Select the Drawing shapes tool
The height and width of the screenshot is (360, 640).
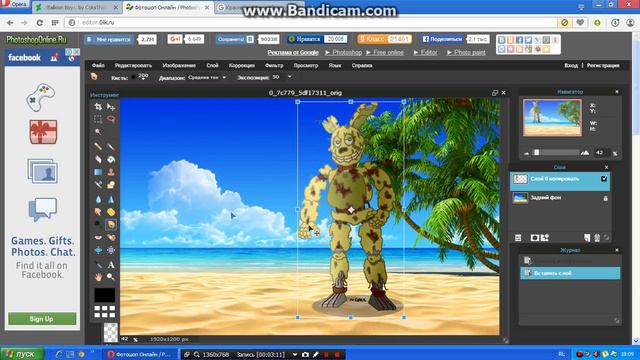(x=111, y=184)
